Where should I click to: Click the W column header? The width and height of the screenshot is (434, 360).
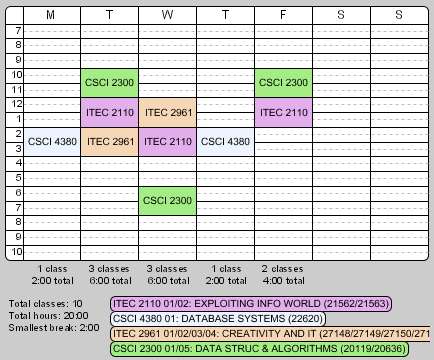click(x=167, y=15)
